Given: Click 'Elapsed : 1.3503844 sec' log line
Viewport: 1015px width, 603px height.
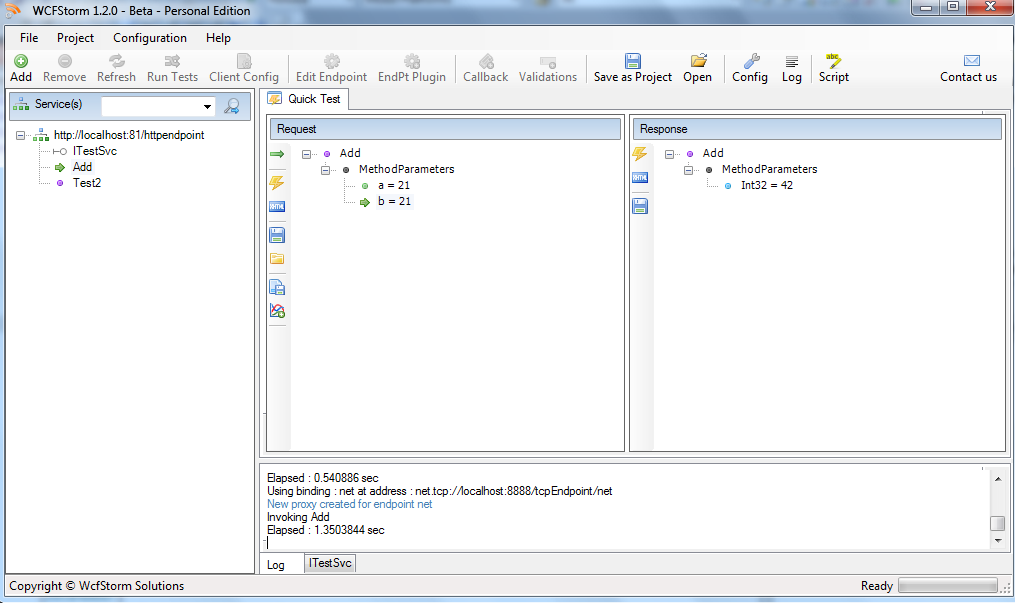Looking at the screenshot, I should 326,530.
